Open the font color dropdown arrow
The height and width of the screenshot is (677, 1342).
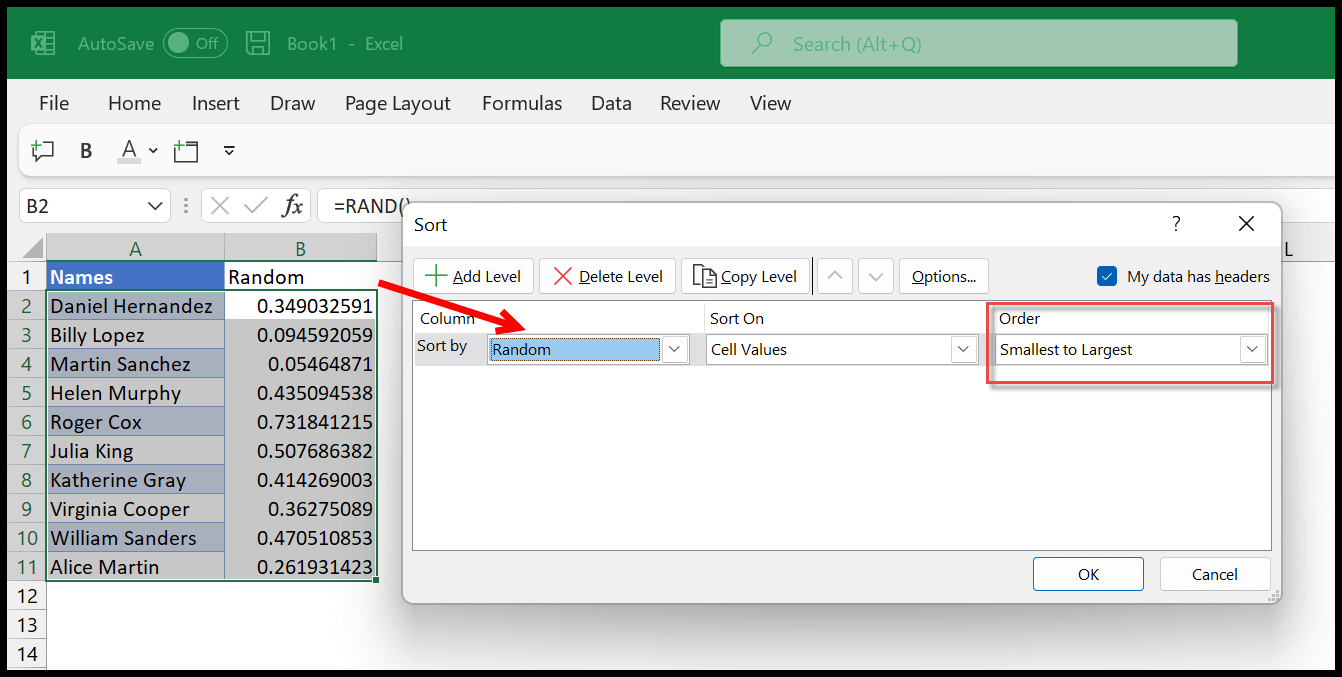(153, 151)
